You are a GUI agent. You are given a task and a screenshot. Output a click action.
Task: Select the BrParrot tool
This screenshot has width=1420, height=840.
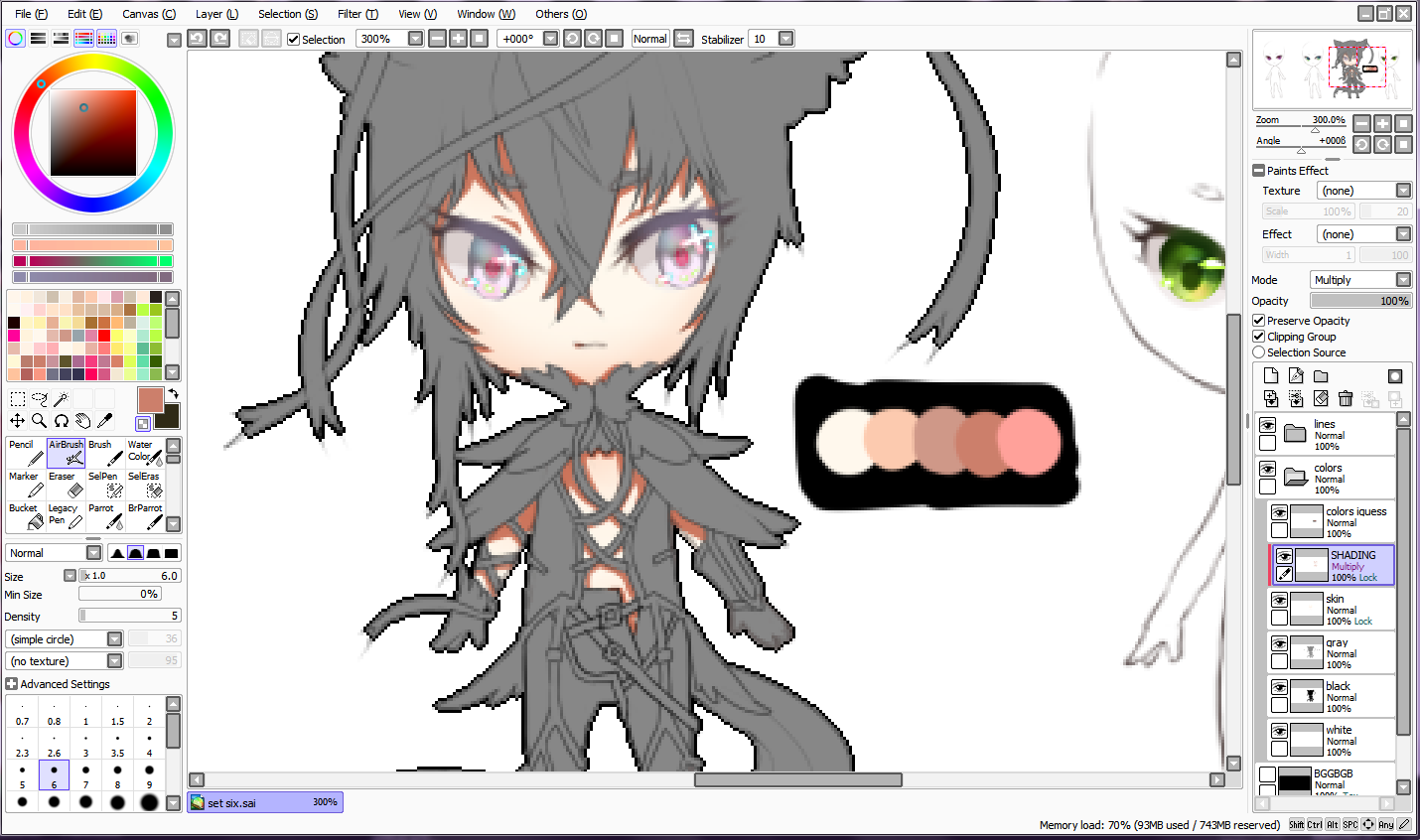coord(145,516)
